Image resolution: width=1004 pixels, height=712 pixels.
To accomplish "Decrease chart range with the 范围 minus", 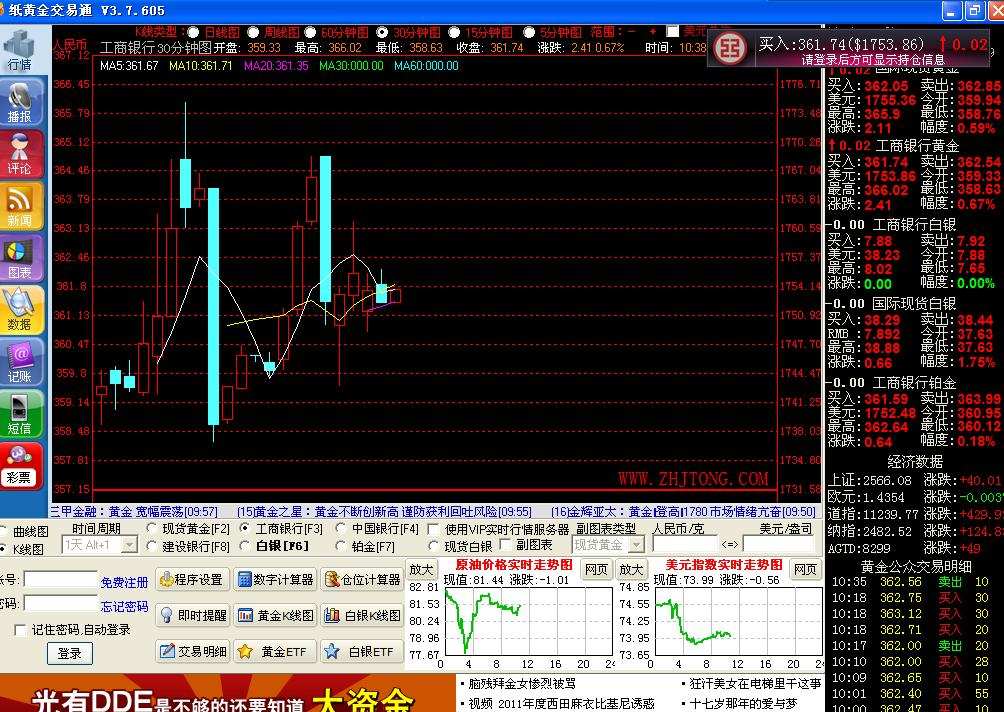I will (x=632, y=31).
